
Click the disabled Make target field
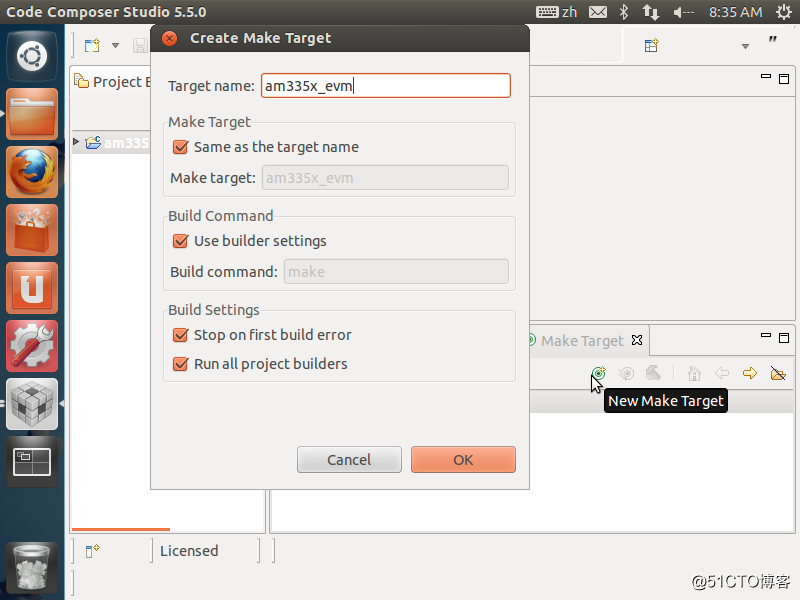pyautogui.click(x=385, y=178)
